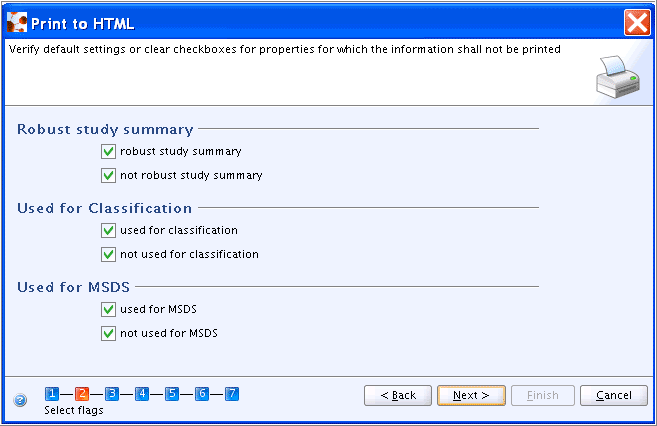Image resolution: width=657 pixels, height=426 pixels.
Task: Go to wizard step 3 icon
Action: [112, 394]
